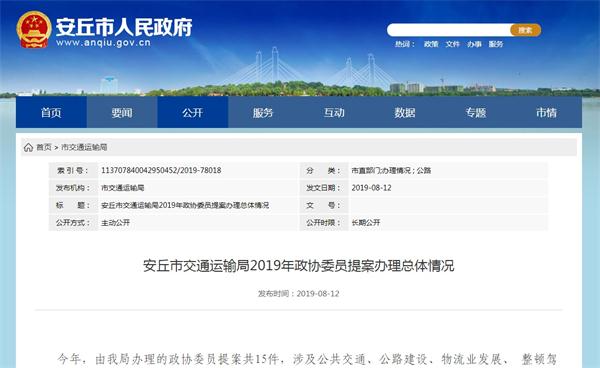This screenshot has height=368, width=600.
Task: Click 主动公开 disclosure method value
Action: (116, 223)
